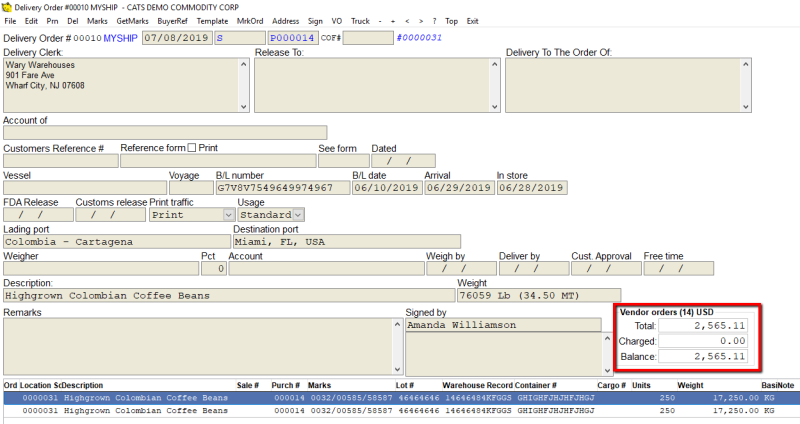800x424 pixels.
Task: Open the Prn menu
Action: 53,21
